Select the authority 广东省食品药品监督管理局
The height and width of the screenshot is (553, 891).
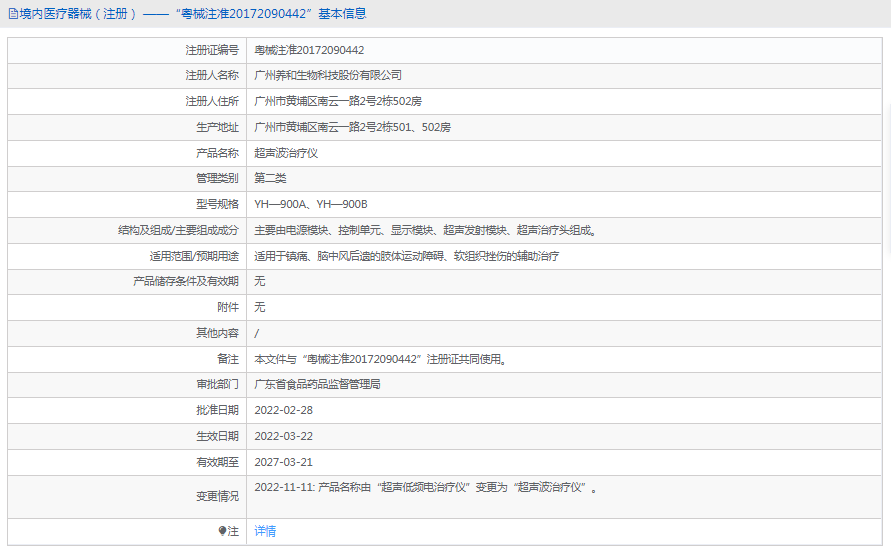pos(317,384)
